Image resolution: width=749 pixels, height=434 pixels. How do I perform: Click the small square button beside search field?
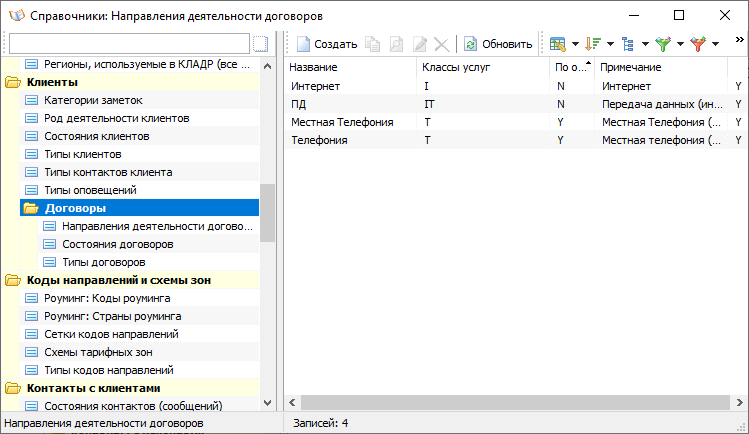click(x=260, y=44)
